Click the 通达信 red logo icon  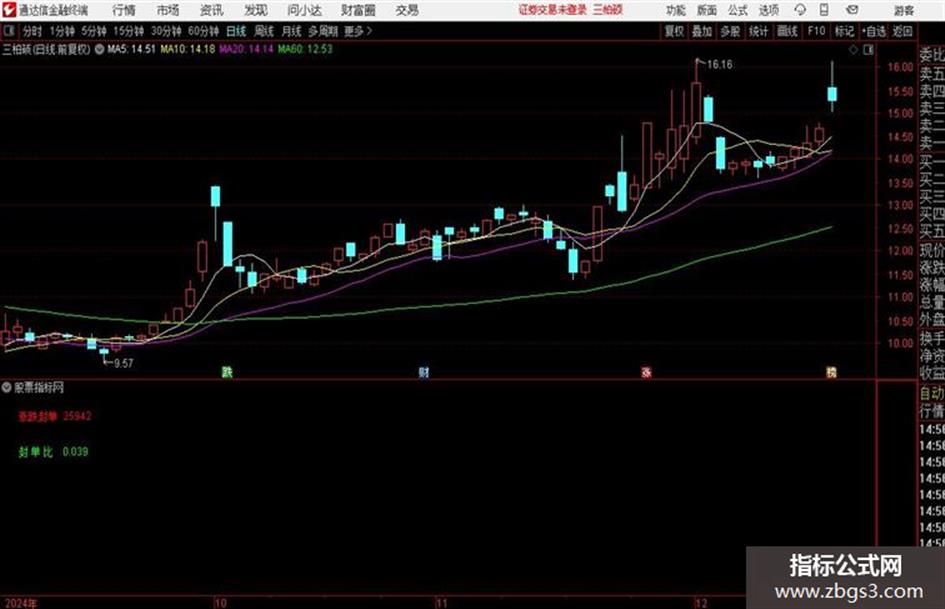[9, 10]
